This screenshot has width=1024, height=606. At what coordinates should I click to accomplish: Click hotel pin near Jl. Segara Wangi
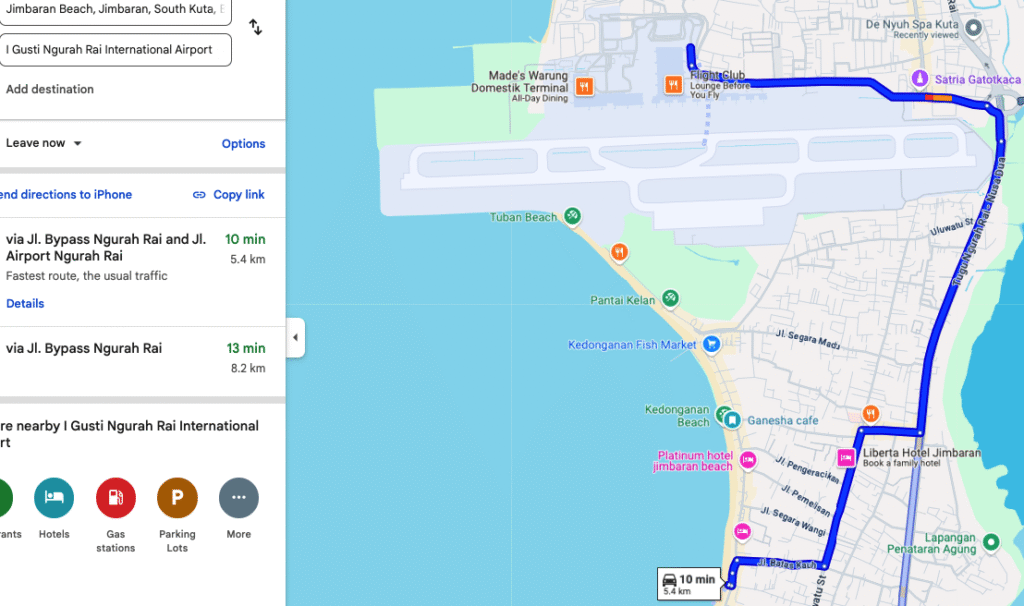(x=742, y=532)
